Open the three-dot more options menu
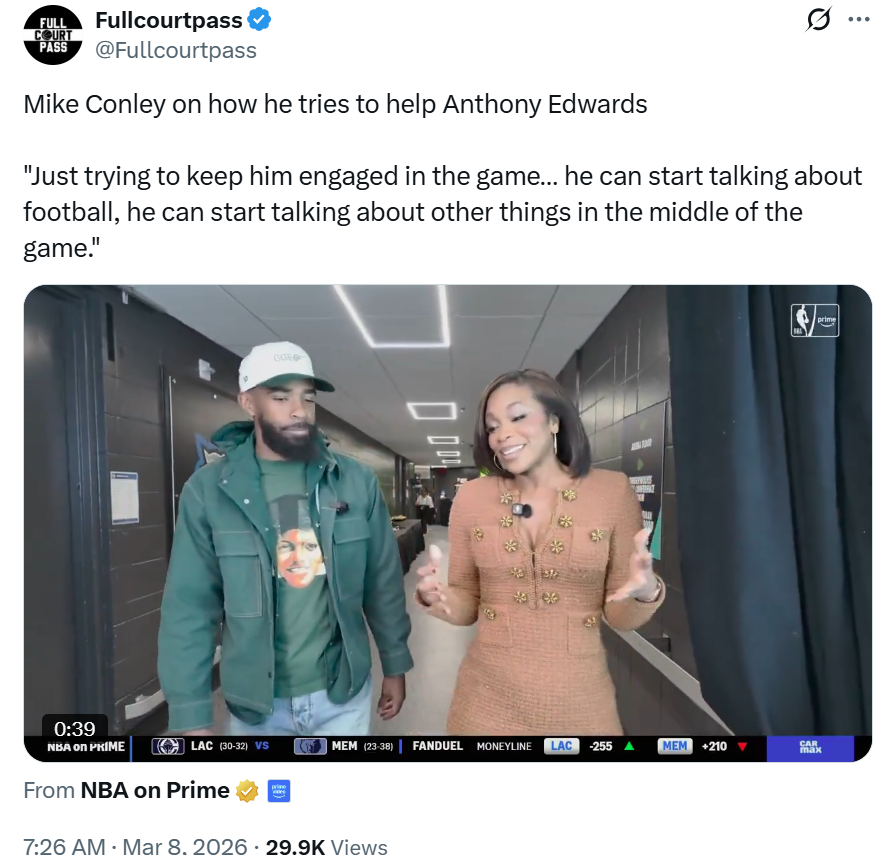Viewport: 884px width, 855px height. tap(859, 20)
